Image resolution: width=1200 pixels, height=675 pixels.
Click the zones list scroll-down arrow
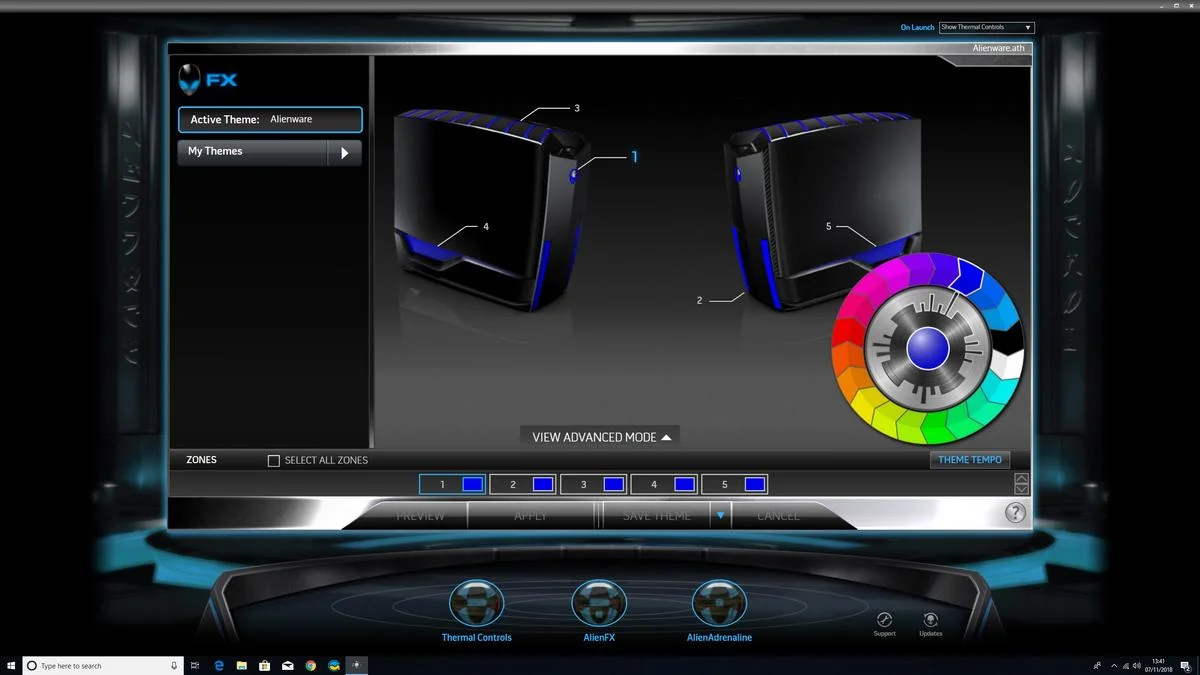(x=1021, y=489)
